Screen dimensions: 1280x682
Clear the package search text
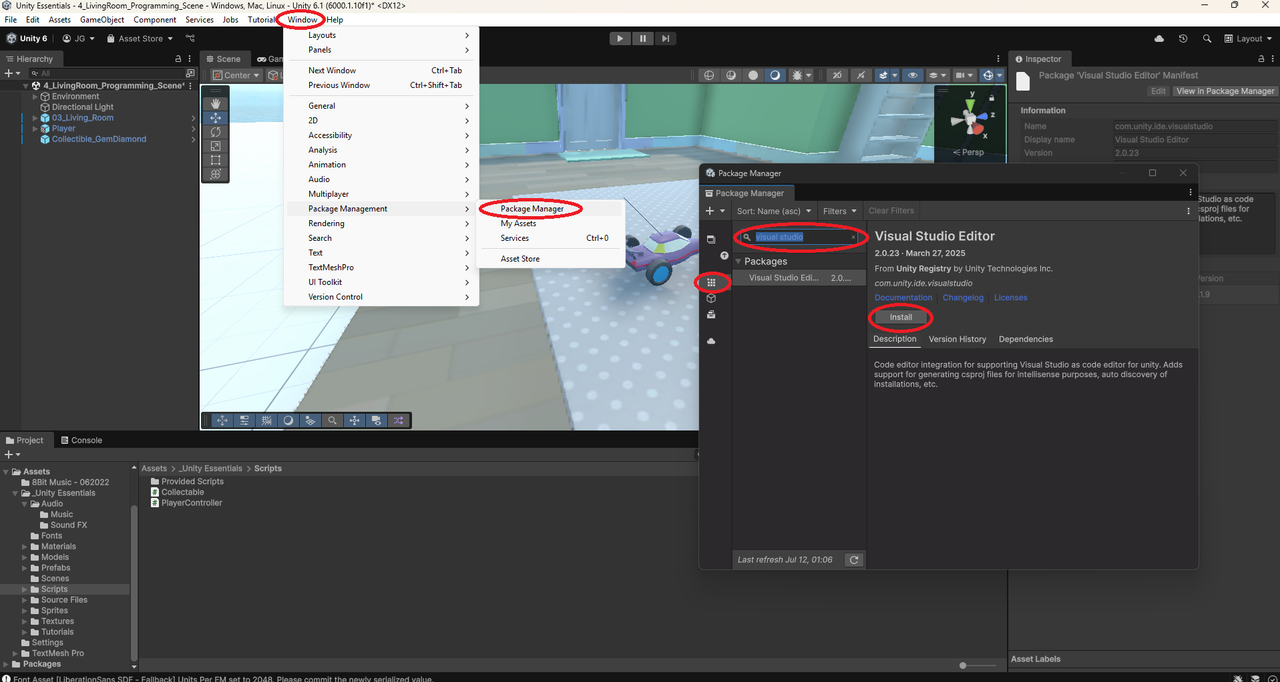(x=853, y=237)
